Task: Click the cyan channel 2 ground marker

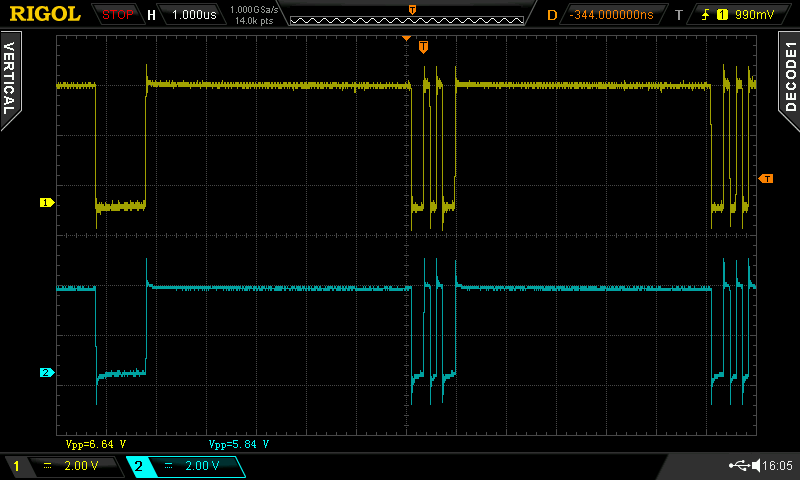Action: pyautogui.click(x=47, y=372)
